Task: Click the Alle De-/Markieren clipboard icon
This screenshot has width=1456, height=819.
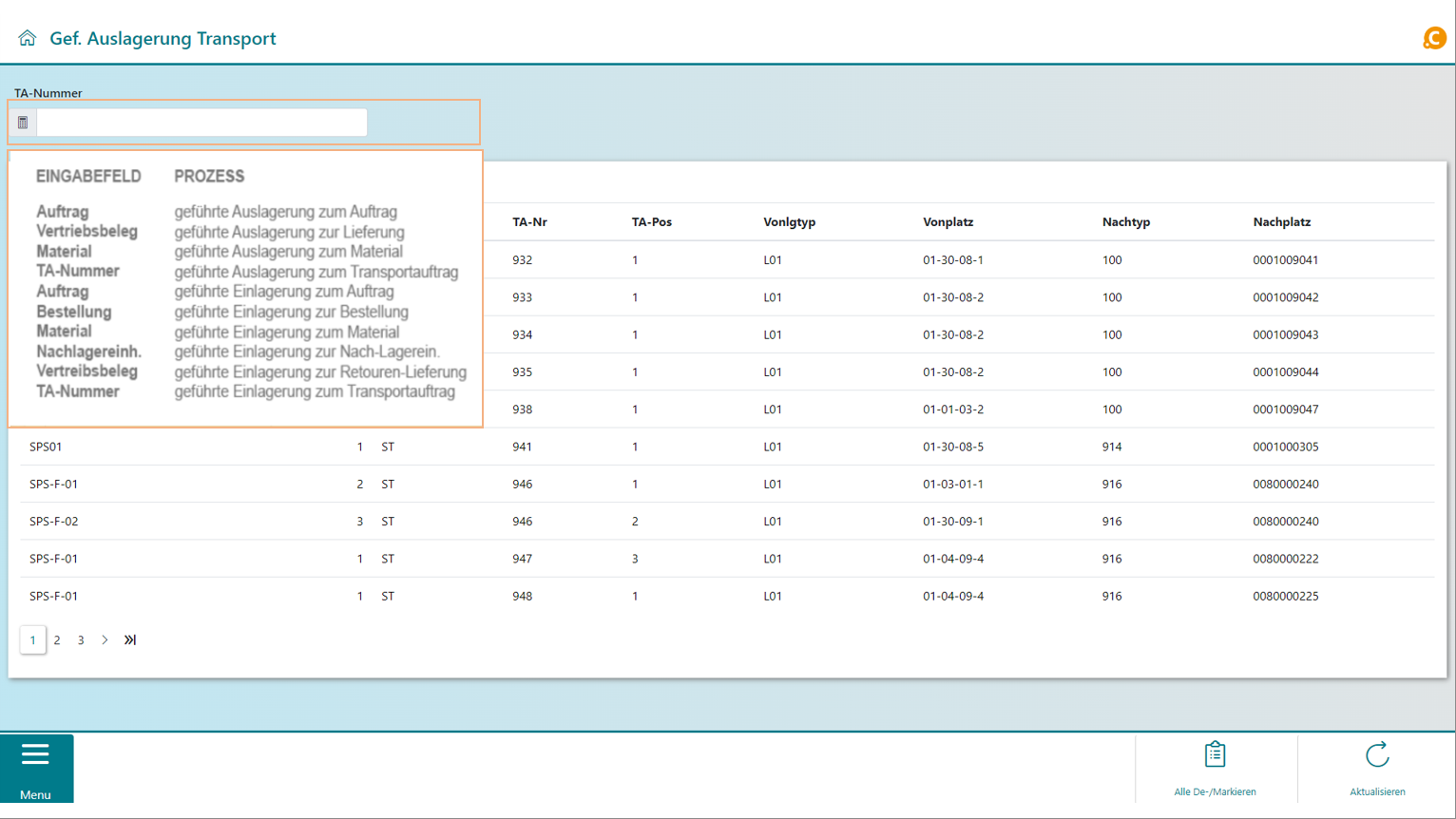Action: (x=1215, y=756)
